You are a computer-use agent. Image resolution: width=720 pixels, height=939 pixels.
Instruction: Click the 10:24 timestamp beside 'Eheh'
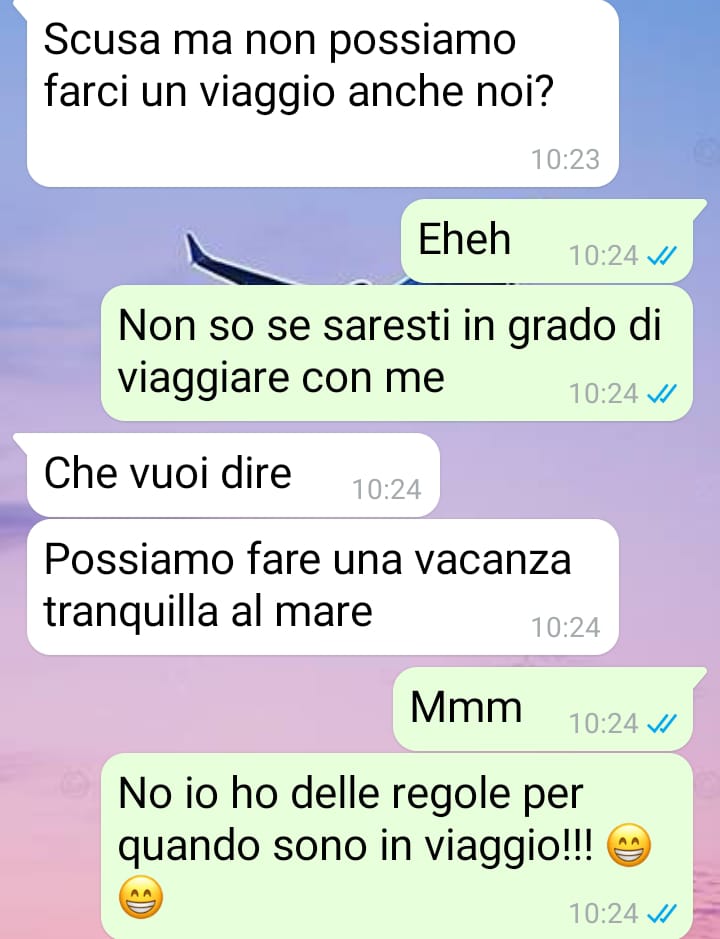(x=603, y=256)
